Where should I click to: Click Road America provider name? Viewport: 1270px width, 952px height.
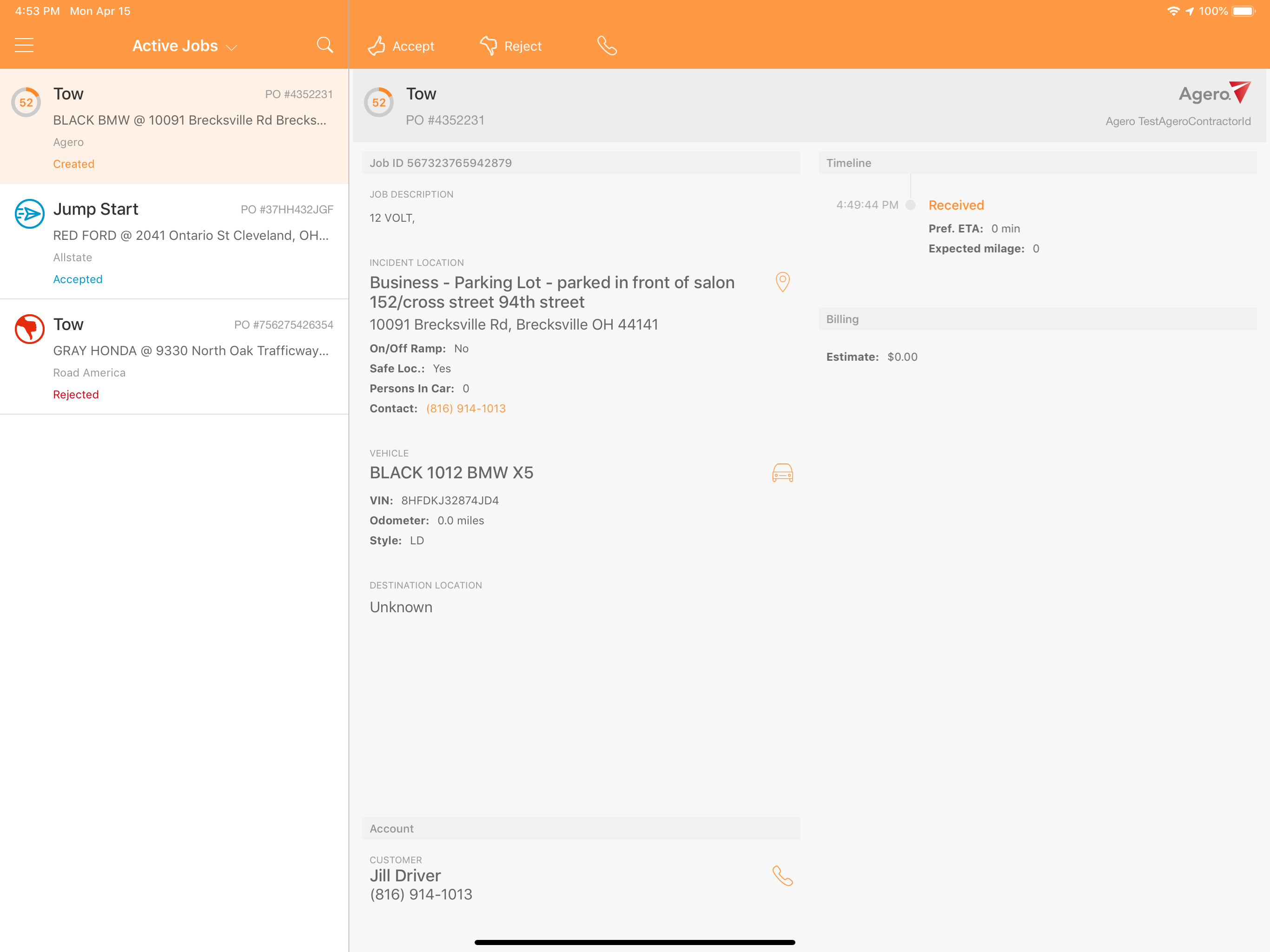click(89, 373)
